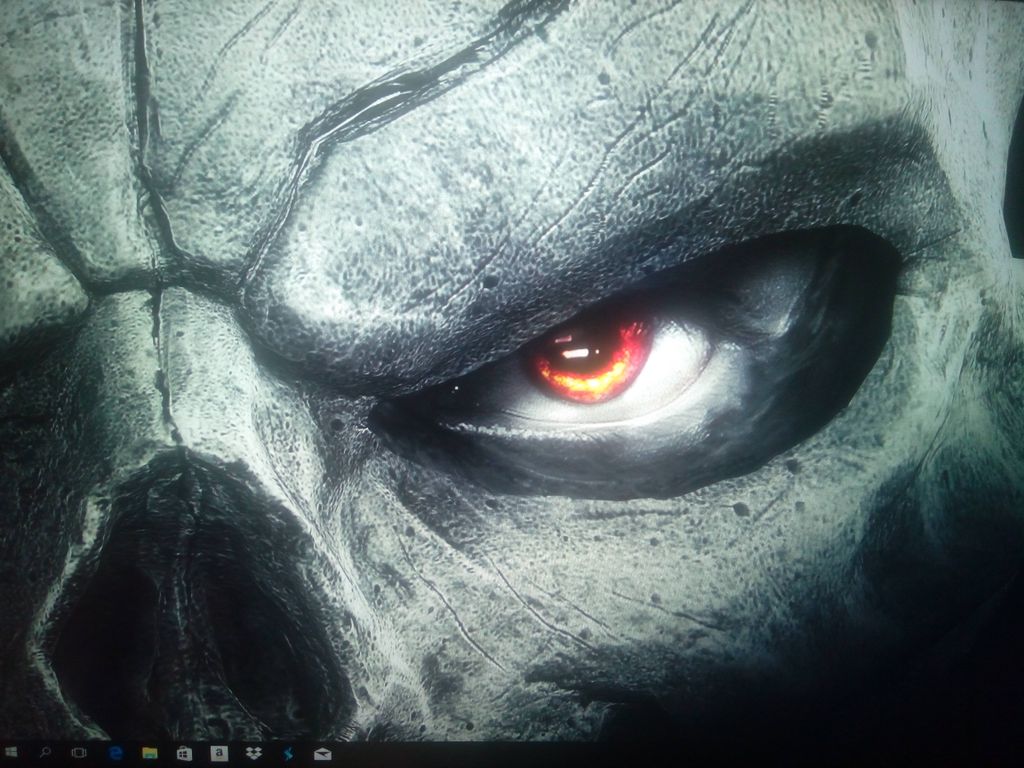1024x768 pixels.
Task: Open the Windows Start menu
Action: click(x=10, y=753)
